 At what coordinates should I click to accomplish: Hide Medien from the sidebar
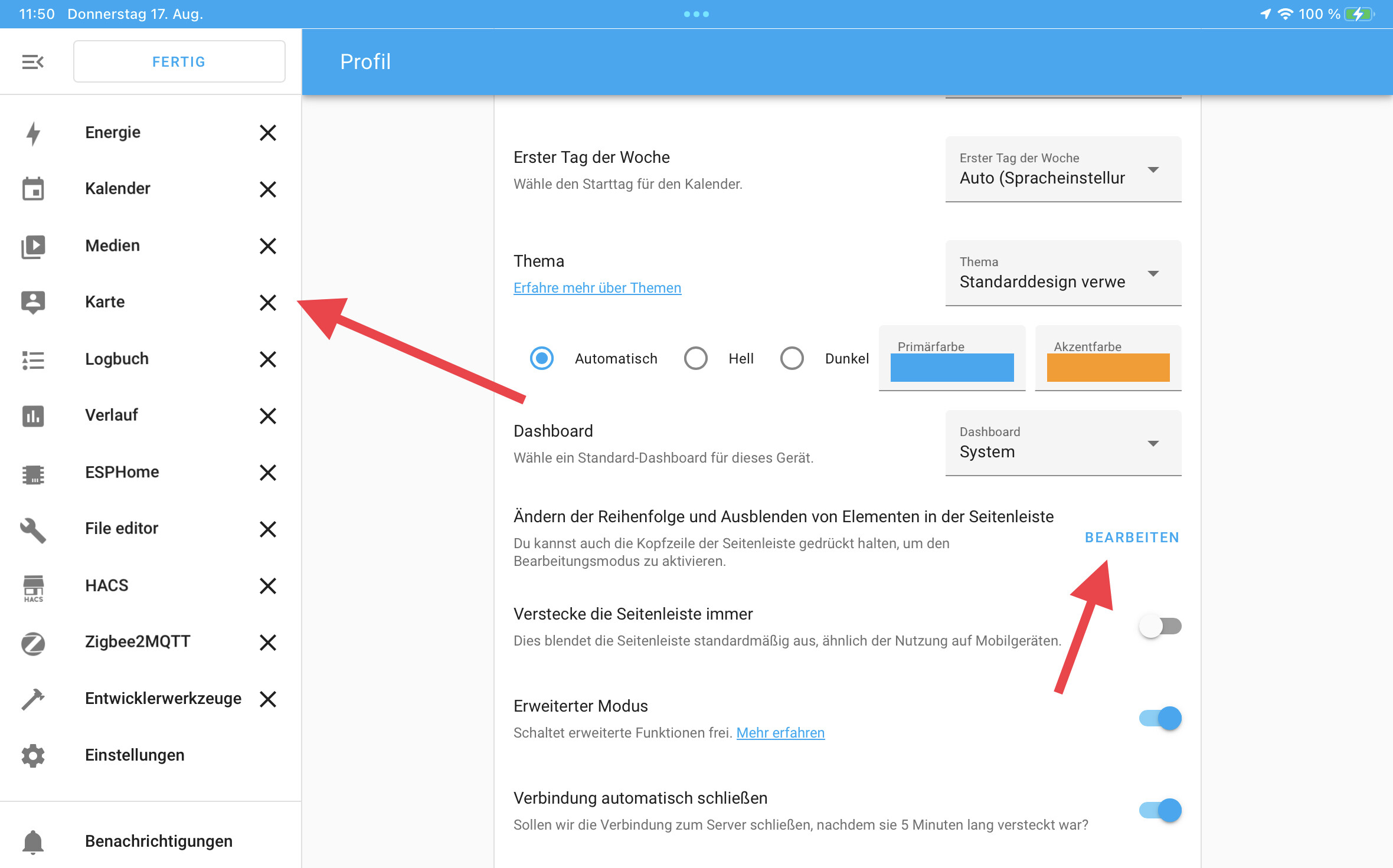pyautogui.click(x=268, y=246)
